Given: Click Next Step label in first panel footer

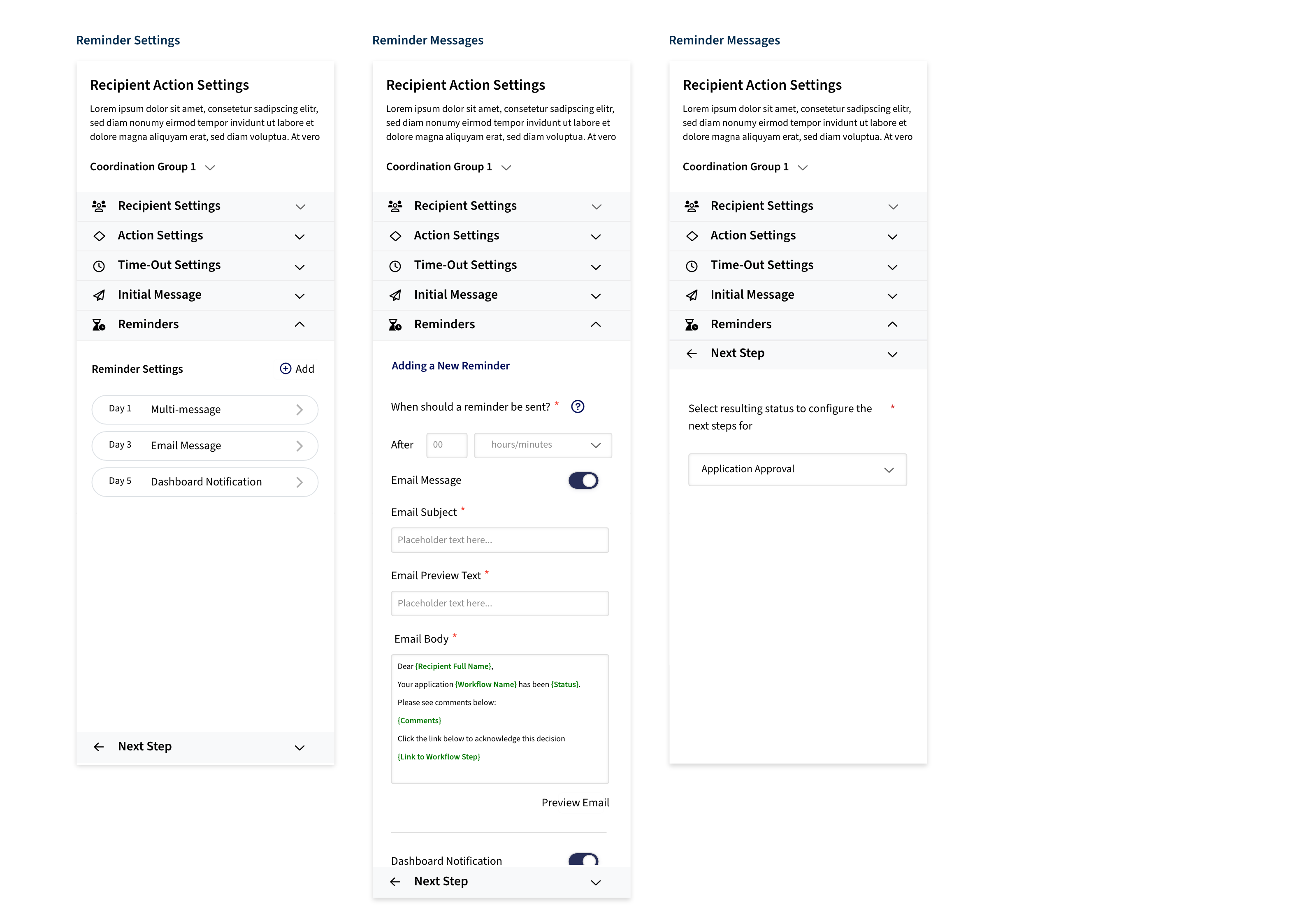Looking at the screenshot, I should pos(144,747).
